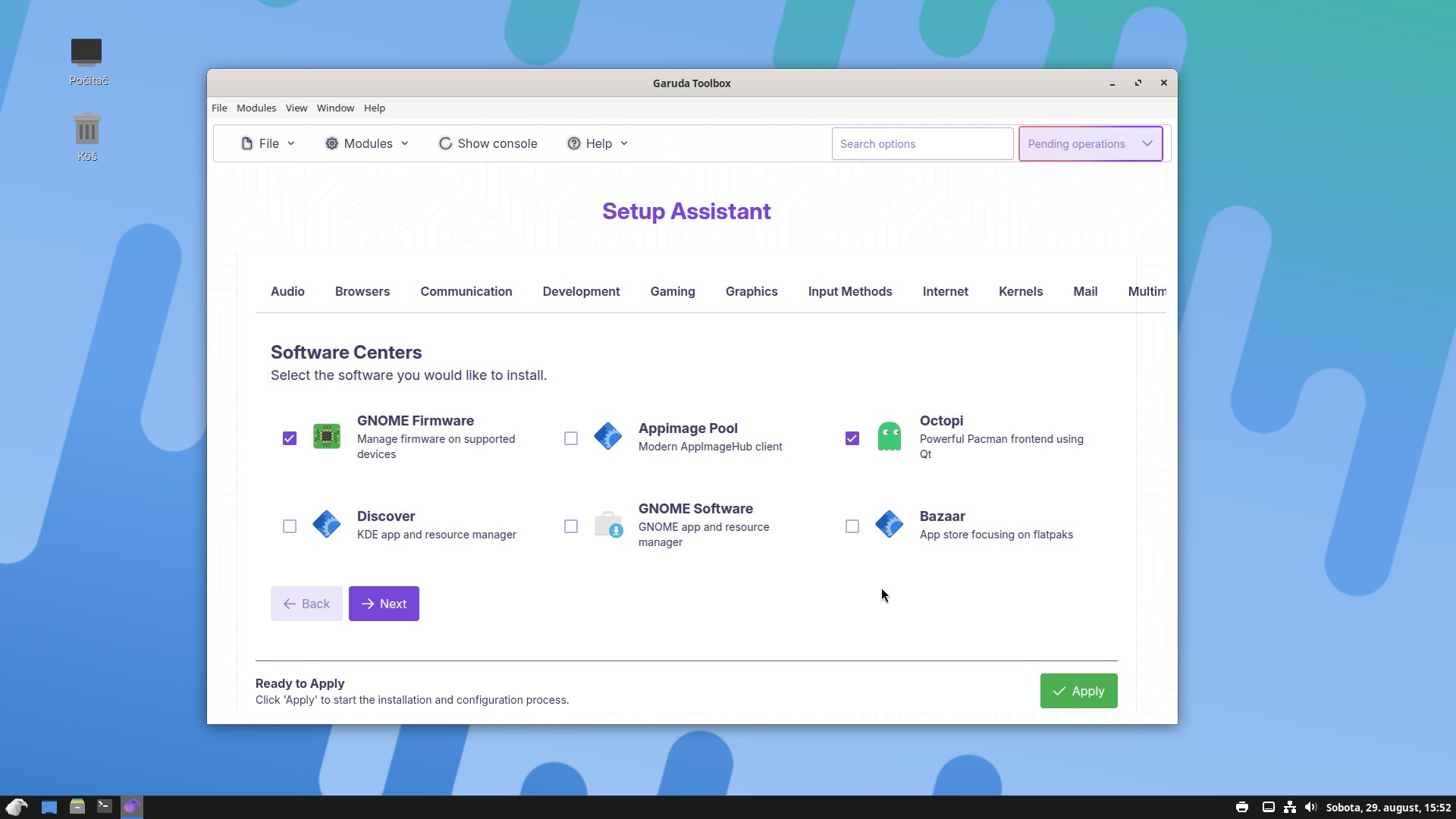
Task: Click the 'Software Centers' heading
Action: tap(347, 353)
